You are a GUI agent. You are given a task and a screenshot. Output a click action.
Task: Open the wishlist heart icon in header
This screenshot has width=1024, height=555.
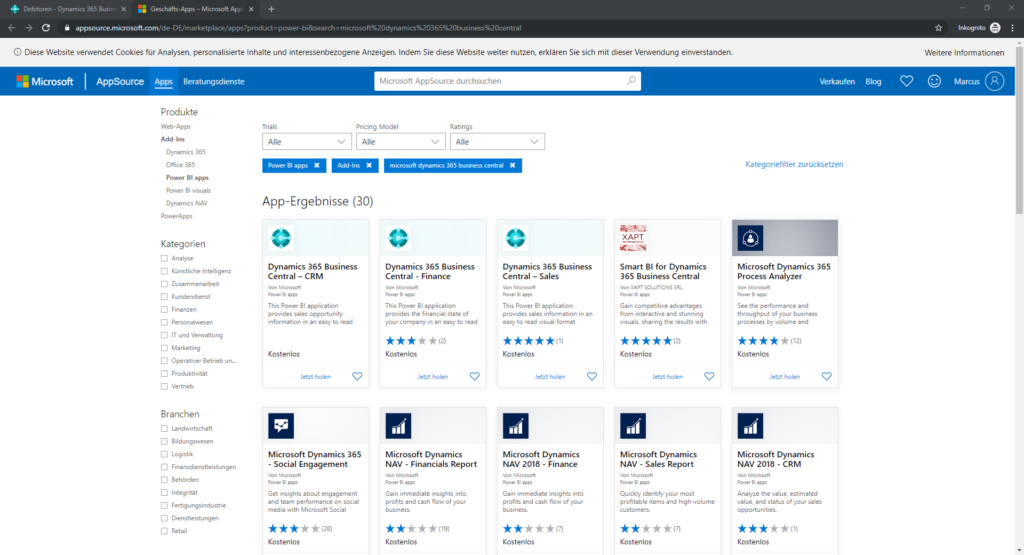click(x=906, y=81)
